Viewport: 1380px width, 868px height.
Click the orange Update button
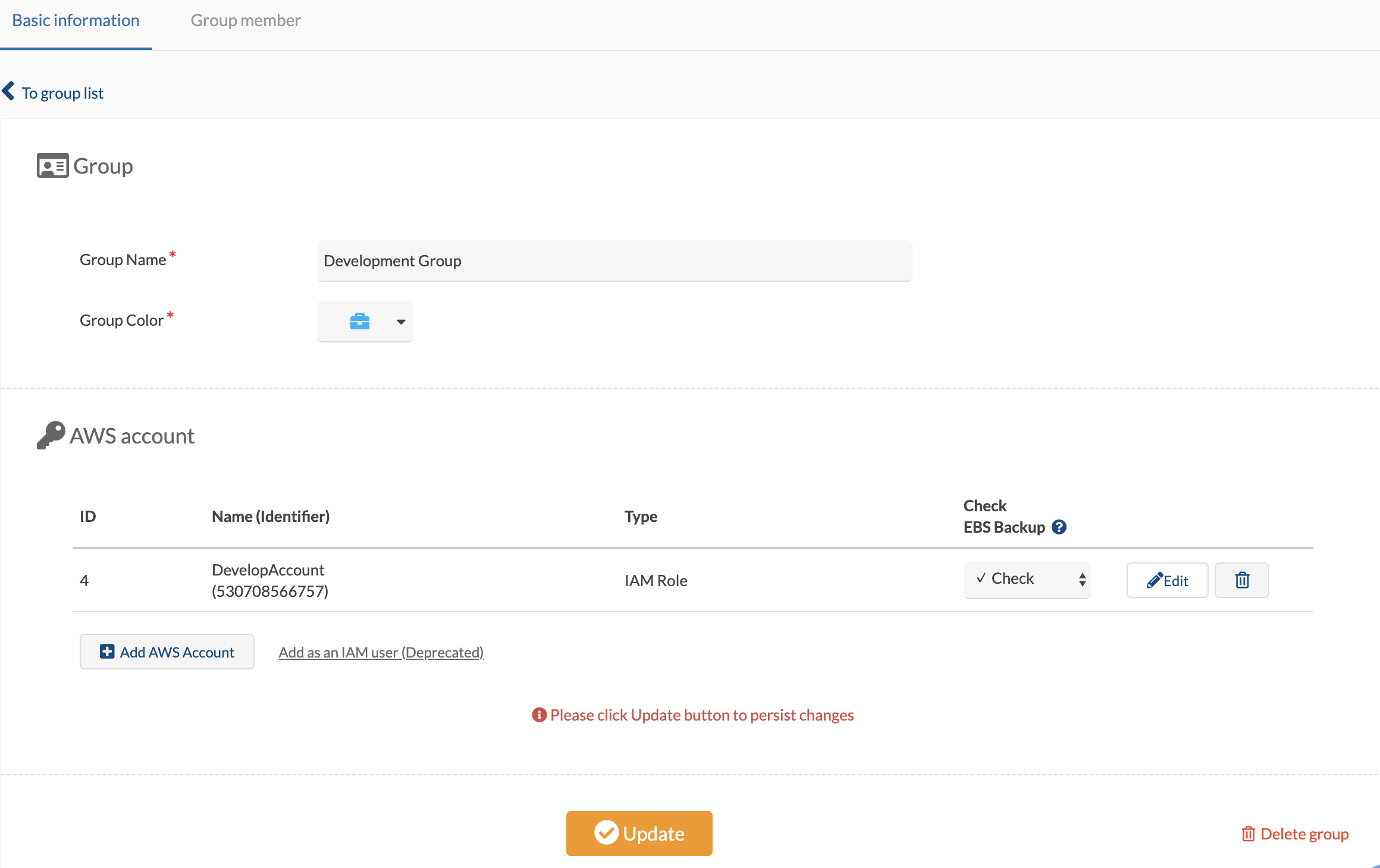[639, 834]
